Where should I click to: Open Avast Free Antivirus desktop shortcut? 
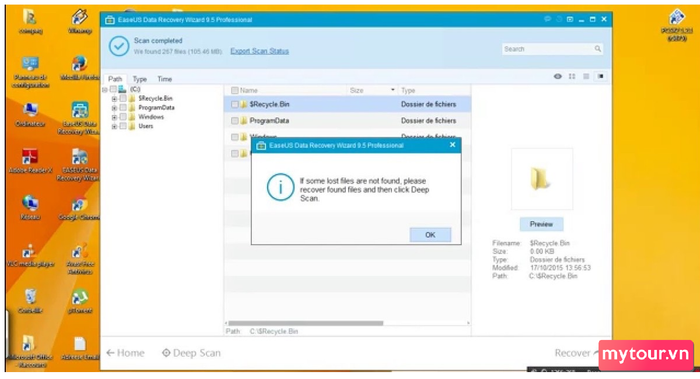click(x=79, y=259)
